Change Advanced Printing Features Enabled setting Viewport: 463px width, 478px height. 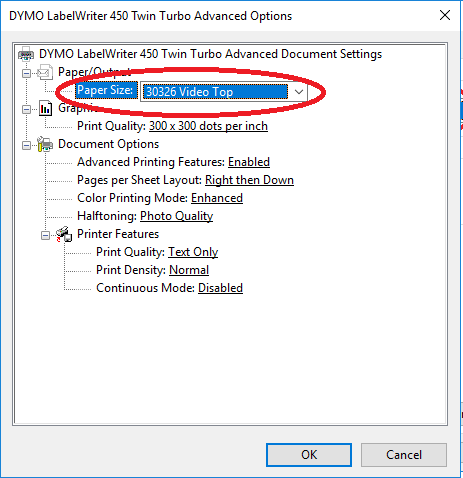(x=249, y=162)
